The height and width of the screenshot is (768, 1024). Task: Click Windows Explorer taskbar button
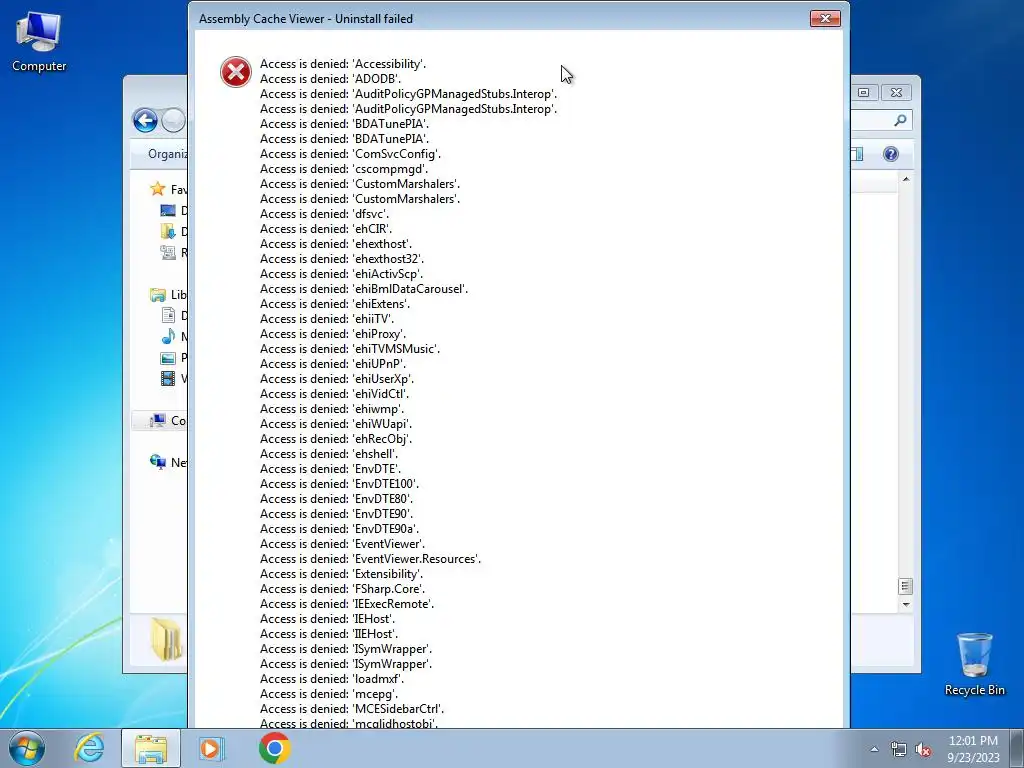click(151, 748)
